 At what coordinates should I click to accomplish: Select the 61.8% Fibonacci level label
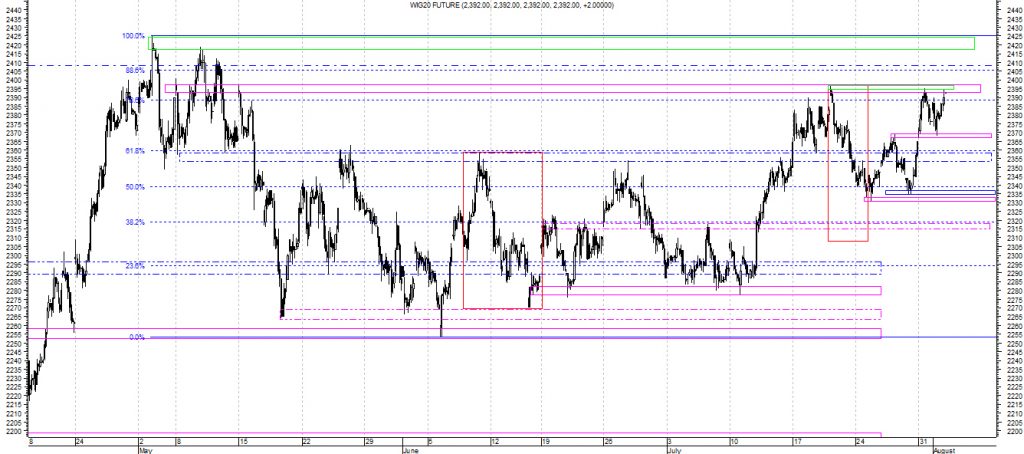point(135,151)
